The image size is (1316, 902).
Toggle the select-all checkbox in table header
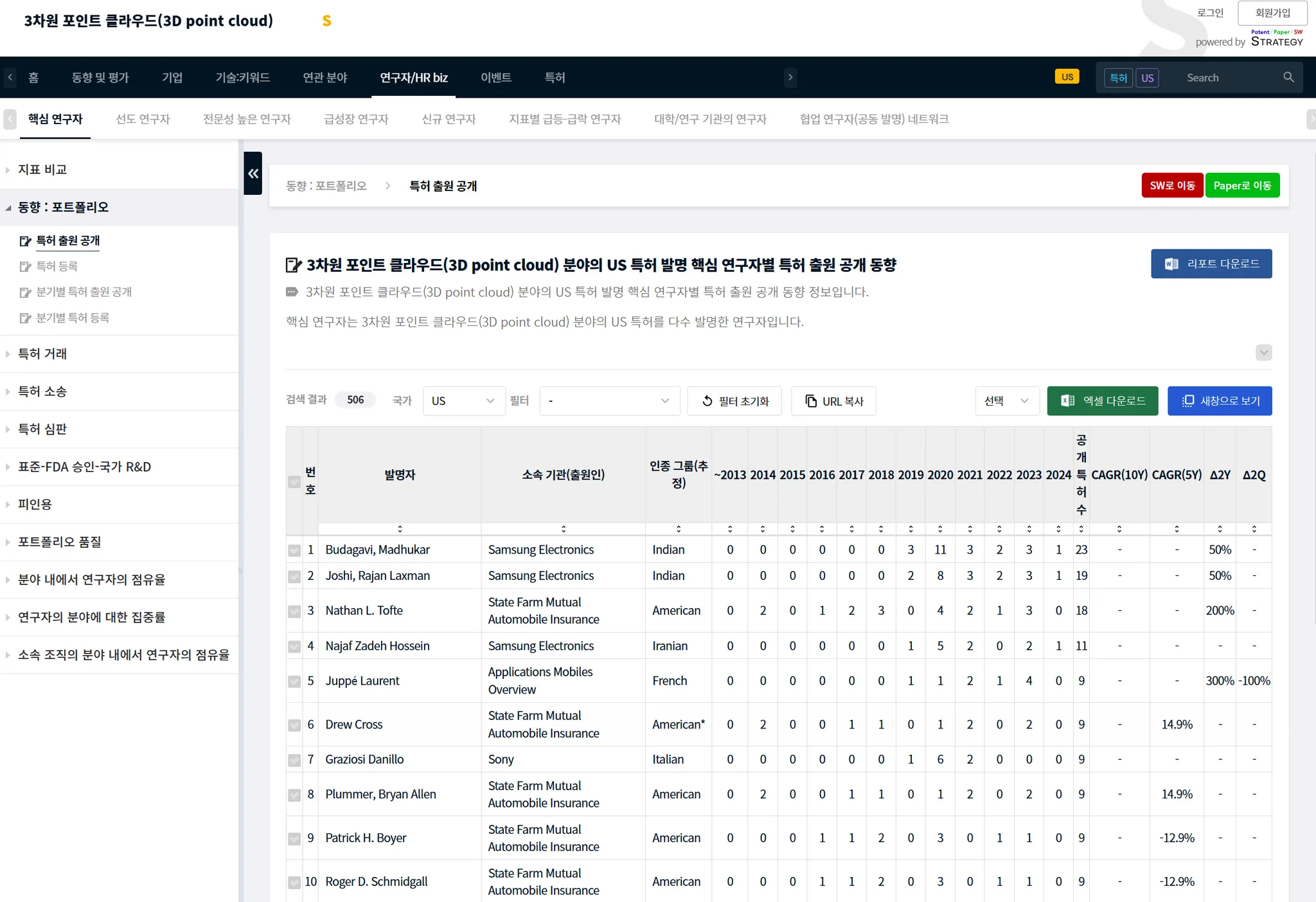(294, 482)
